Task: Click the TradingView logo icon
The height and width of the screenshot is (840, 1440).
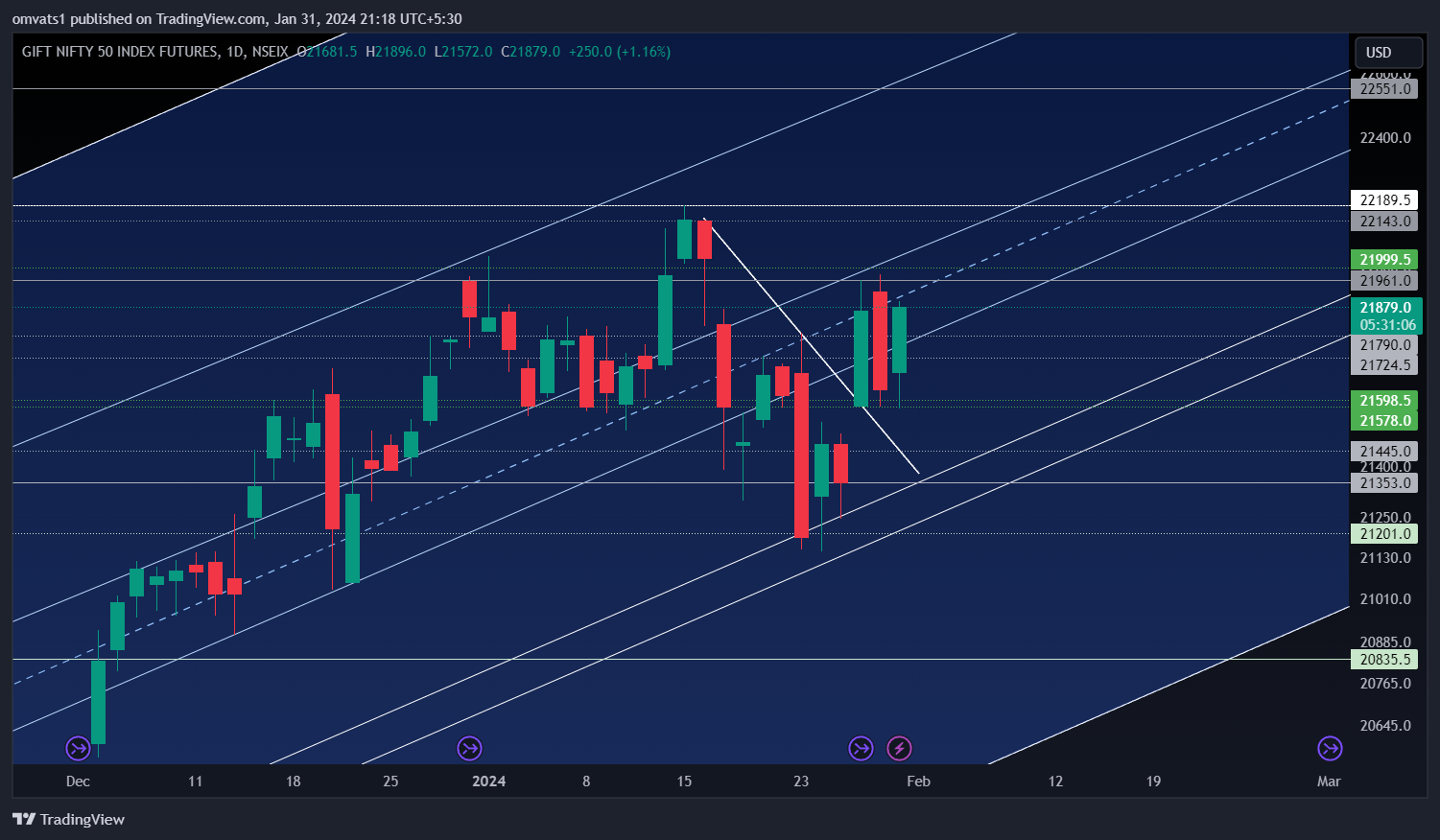Action: tap(24, 819)
